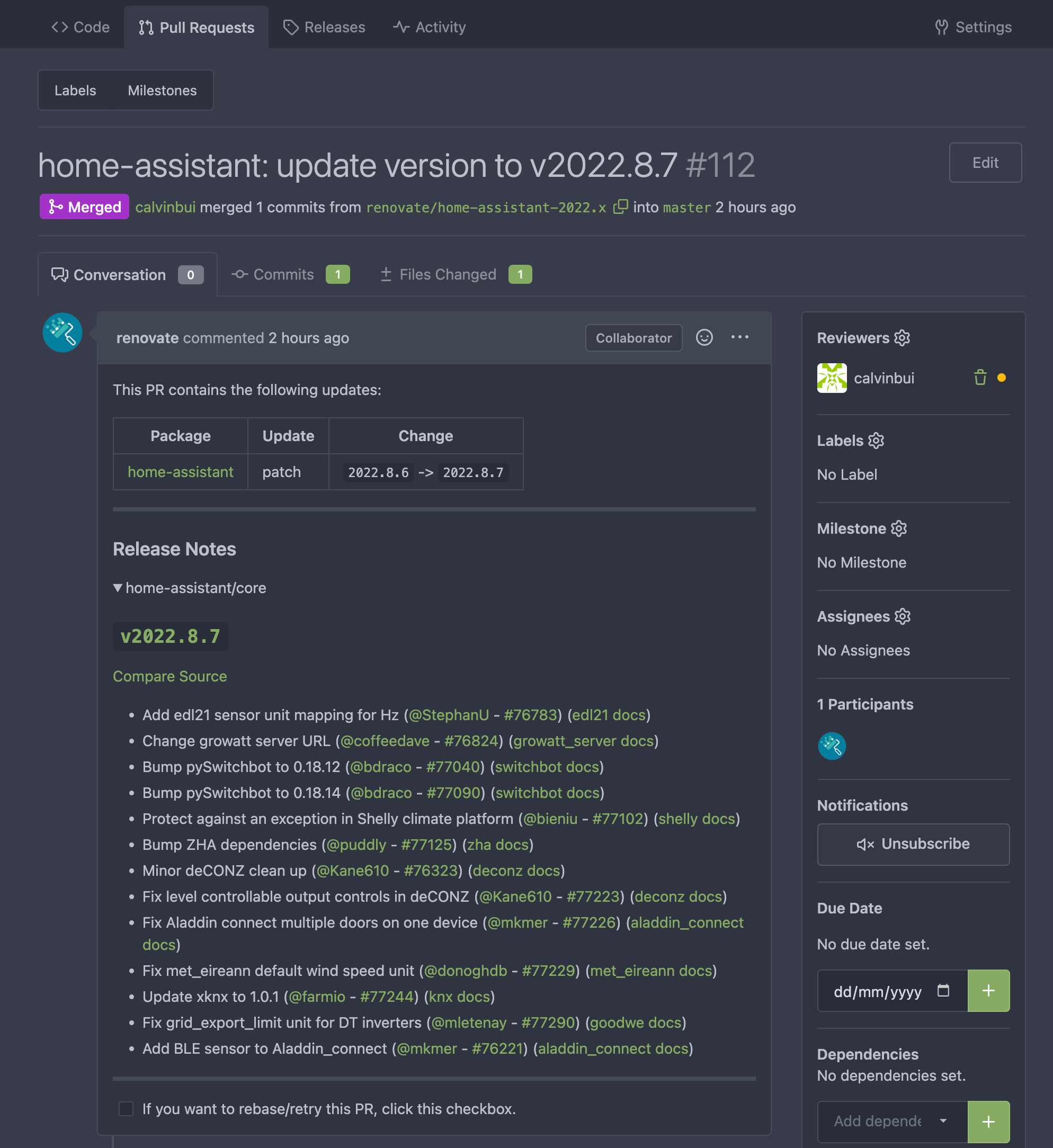Screen dimensions: 1053x1148
Task: Open the Compare Source link
Action: point(170,676)
